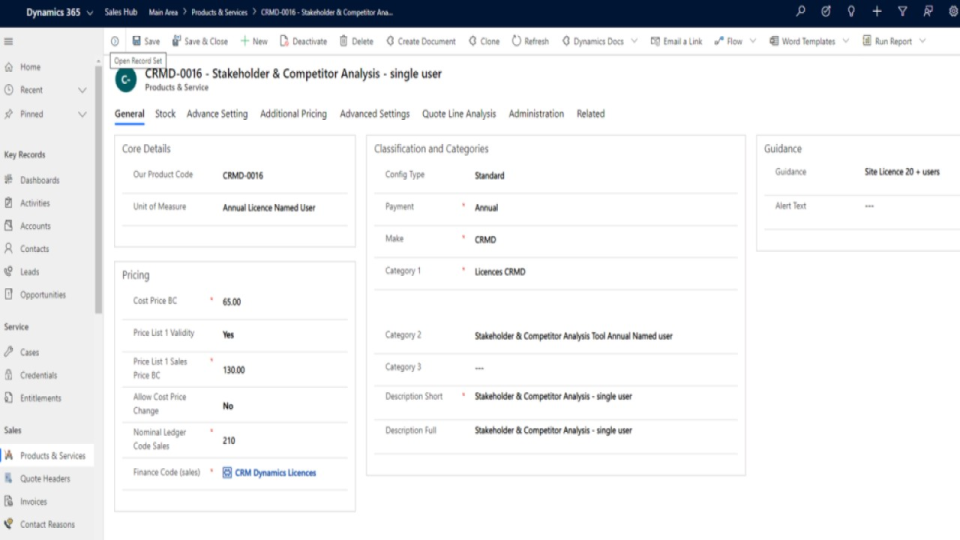Switch to the General tab

(x=129, y=114)
